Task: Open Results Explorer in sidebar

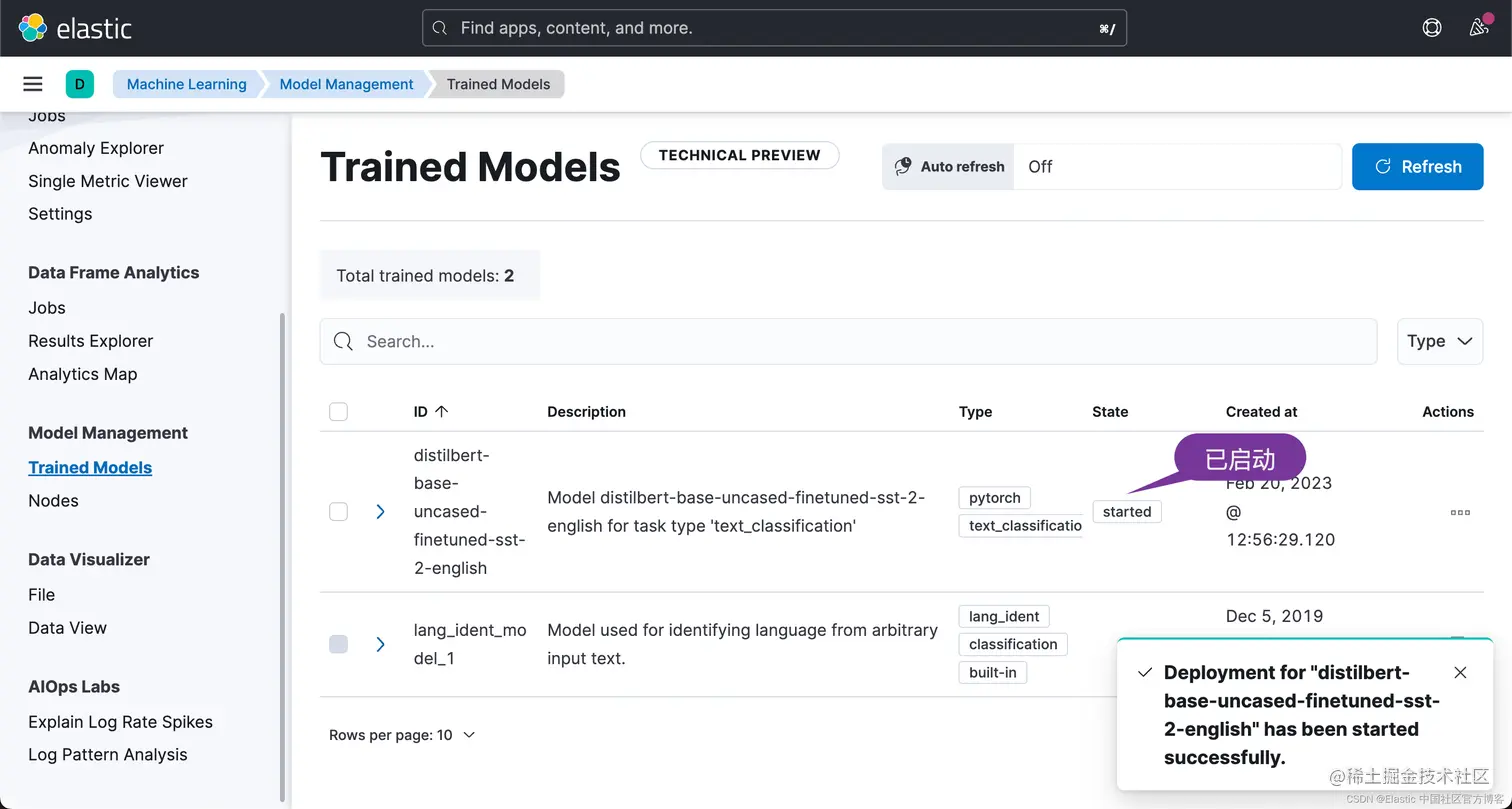Action: (91, 341)
